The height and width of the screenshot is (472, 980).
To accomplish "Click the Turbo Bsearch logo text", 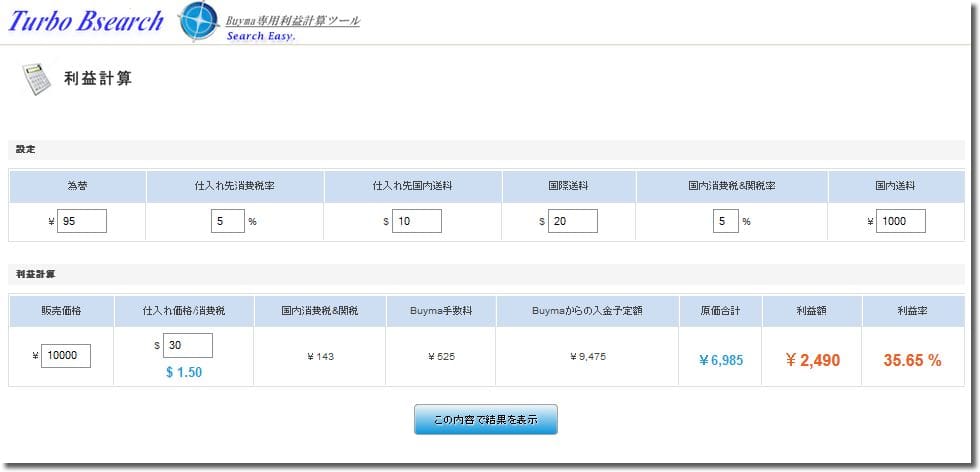I will [86, 21].
